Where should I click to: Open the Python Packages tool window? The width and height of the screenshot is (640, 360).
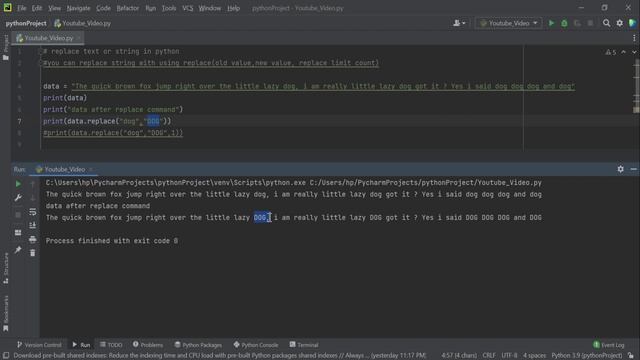tap(198, 345)
